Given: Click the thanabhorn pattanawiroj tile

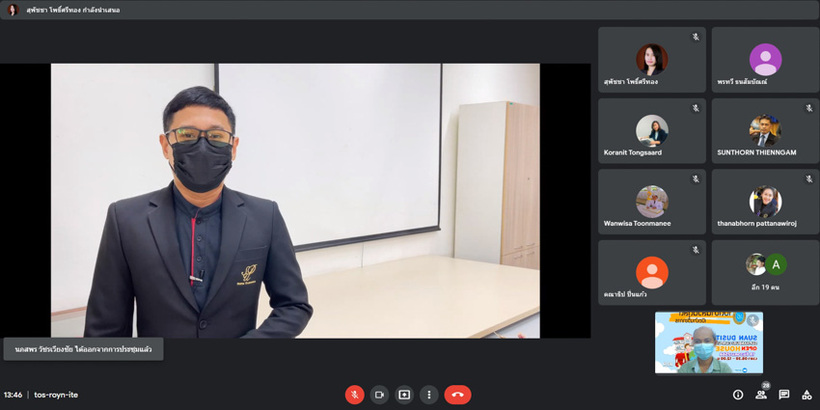Looking at the screenshot, I should (765, 202).
